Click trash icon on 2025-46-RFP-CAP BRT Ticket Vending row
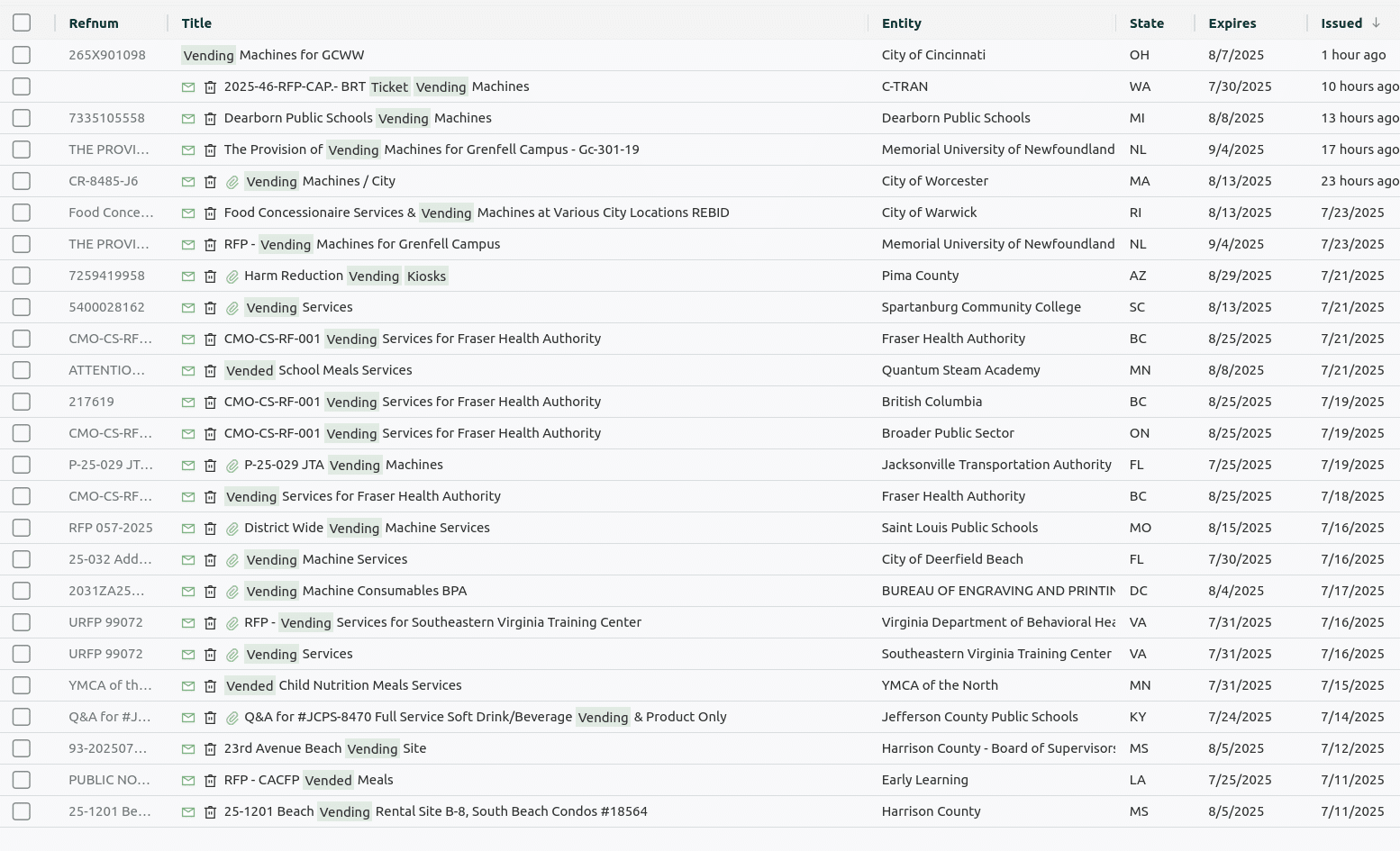This screenshot has width=1400, height=851. pyautogui.click(x=210, y=87)
